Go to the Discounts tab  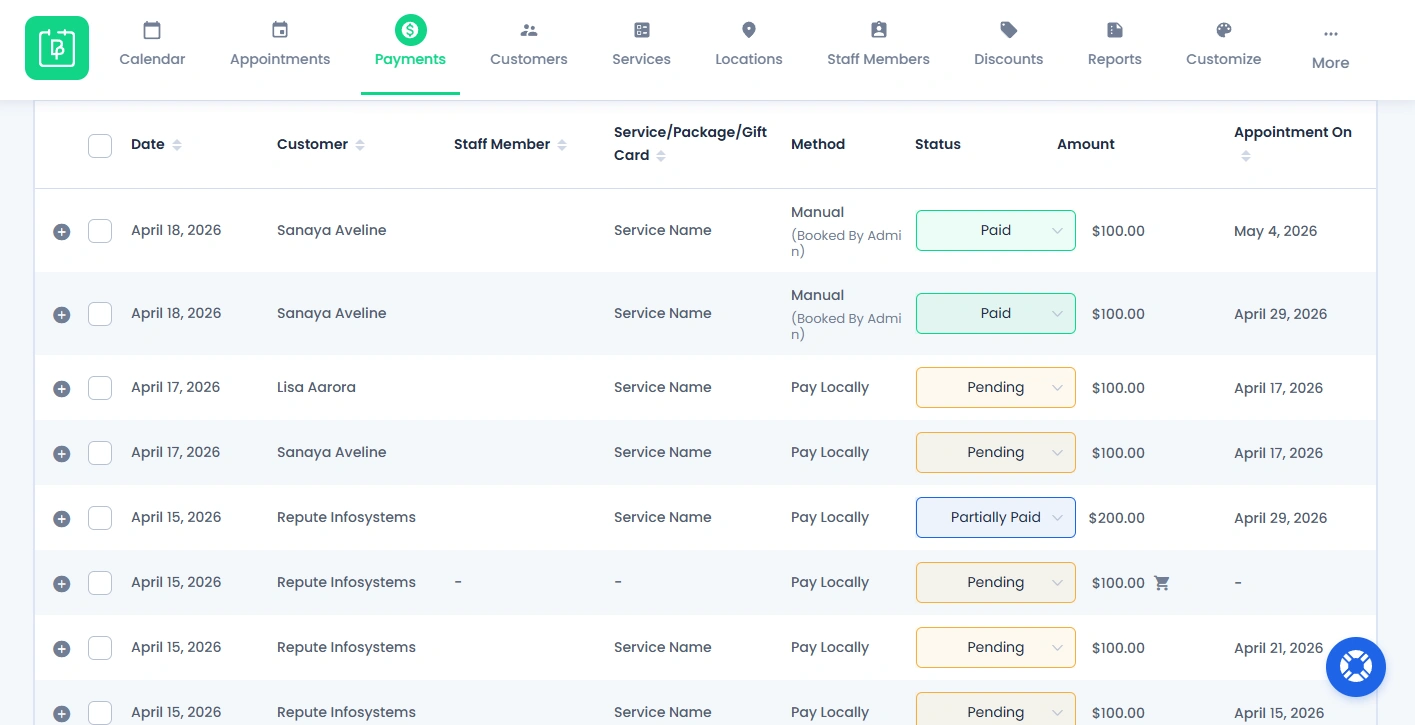(1009, 59)
